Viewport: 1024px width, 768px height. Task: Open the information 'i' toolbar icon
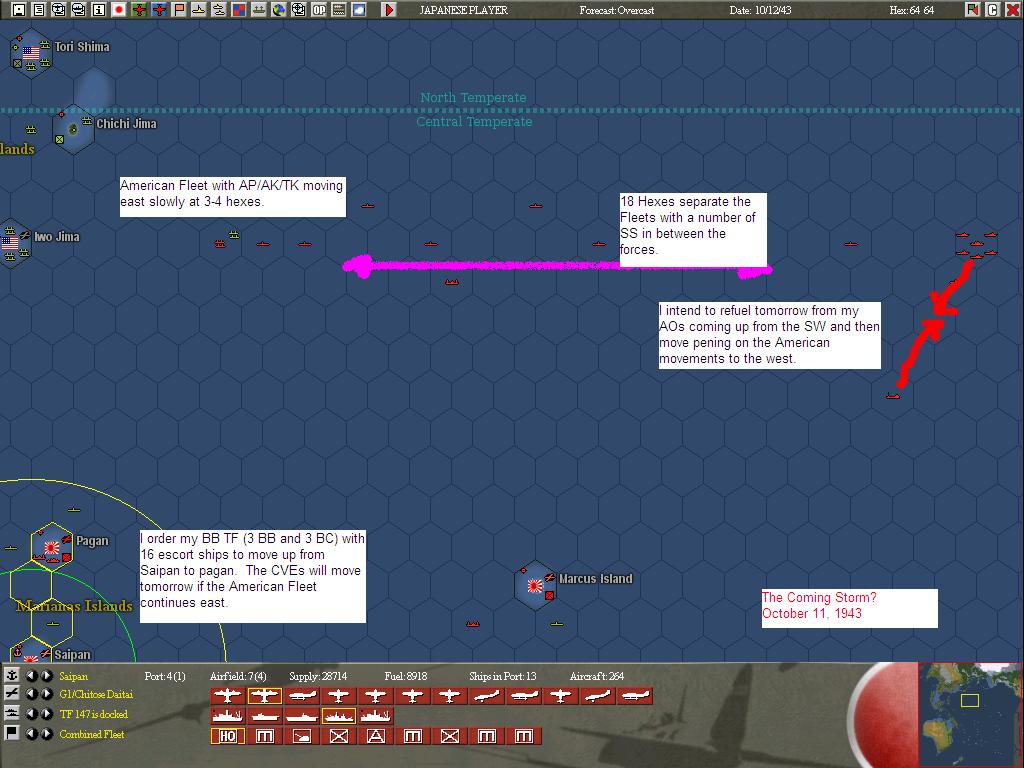click(99, 10)
